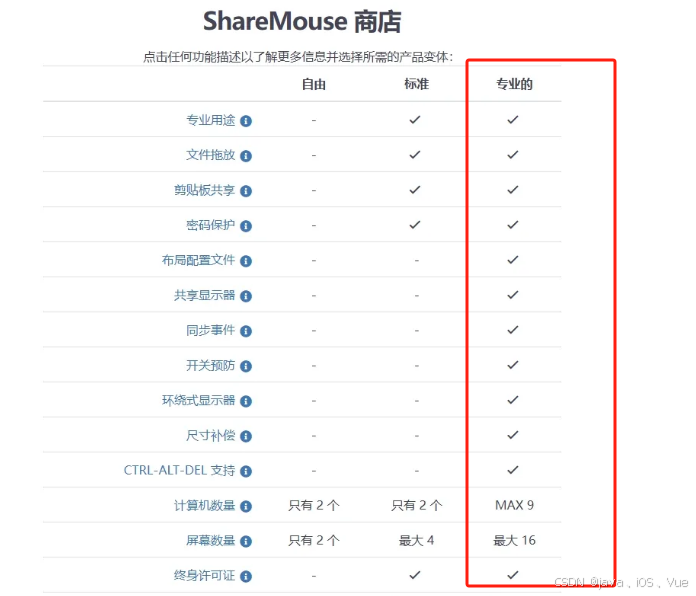Click the 环绕式显示器 feature link
696x596 pixels.
pyautogui.click(x=198, y=400)
